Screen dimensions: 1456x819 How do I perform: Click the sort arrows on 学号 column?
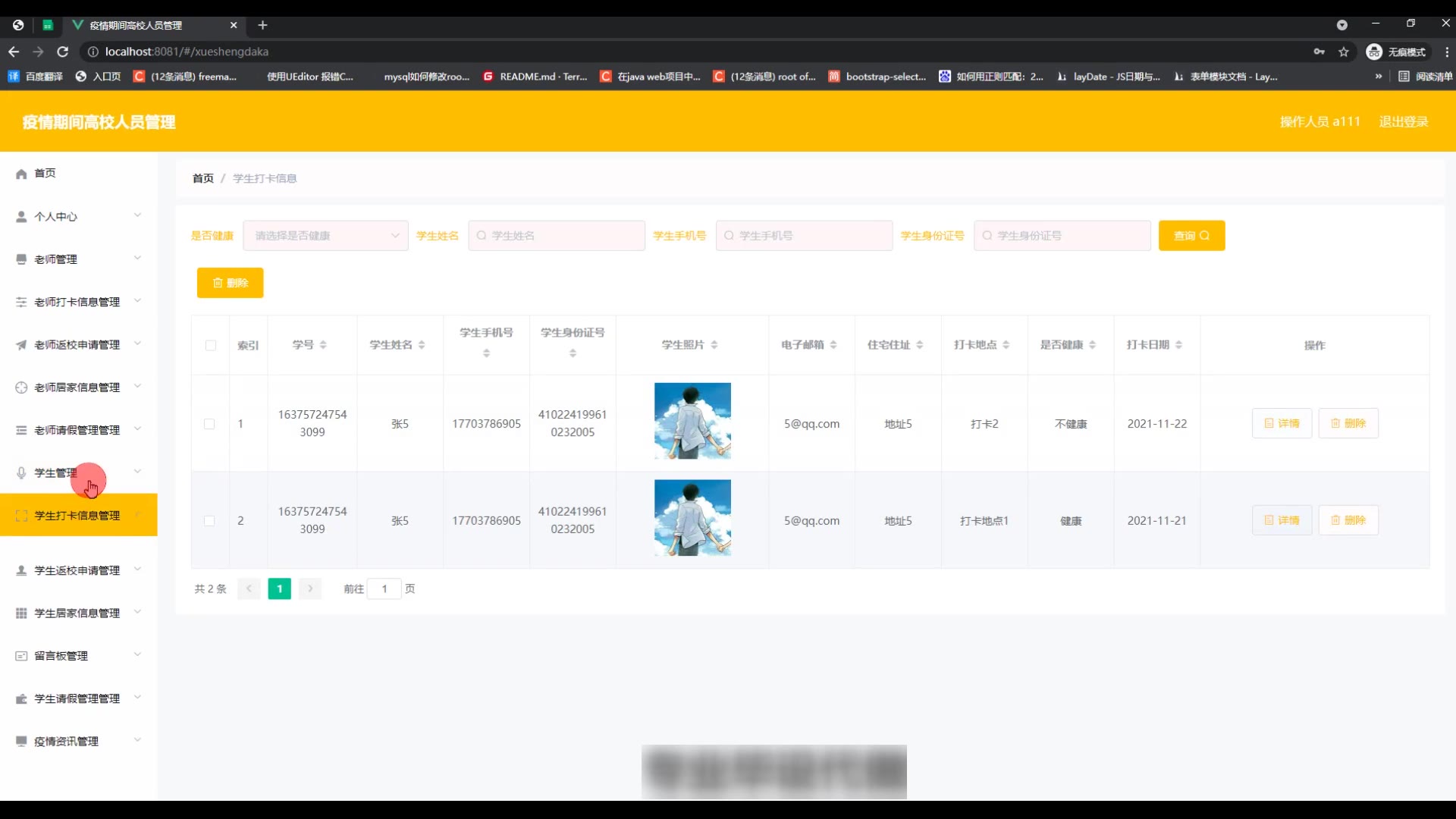(323, 345)
